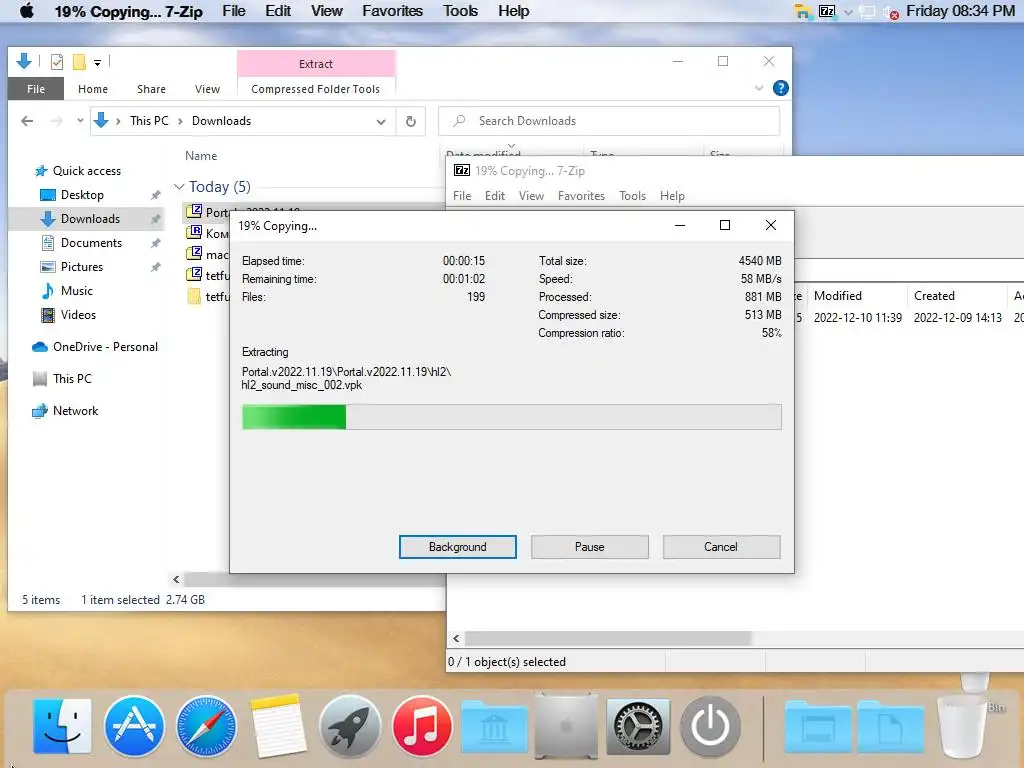
Task: Cancel the copying operation
Action: [721, 547]
